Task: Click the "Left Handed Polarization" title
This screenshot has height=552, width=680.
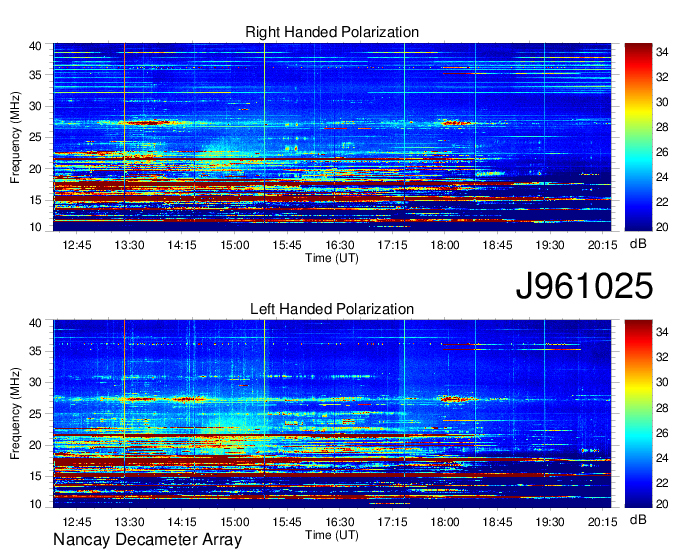Action: (332, 309)
